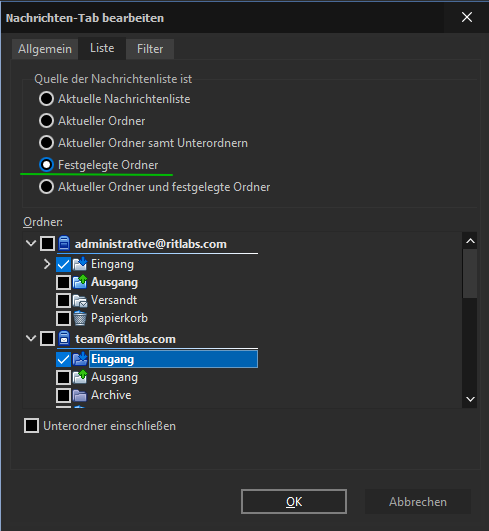Check the Papierkorb folder checkbox
Image resolution: width=489 pixels, height=531 pixels.
tap(63, 318)
